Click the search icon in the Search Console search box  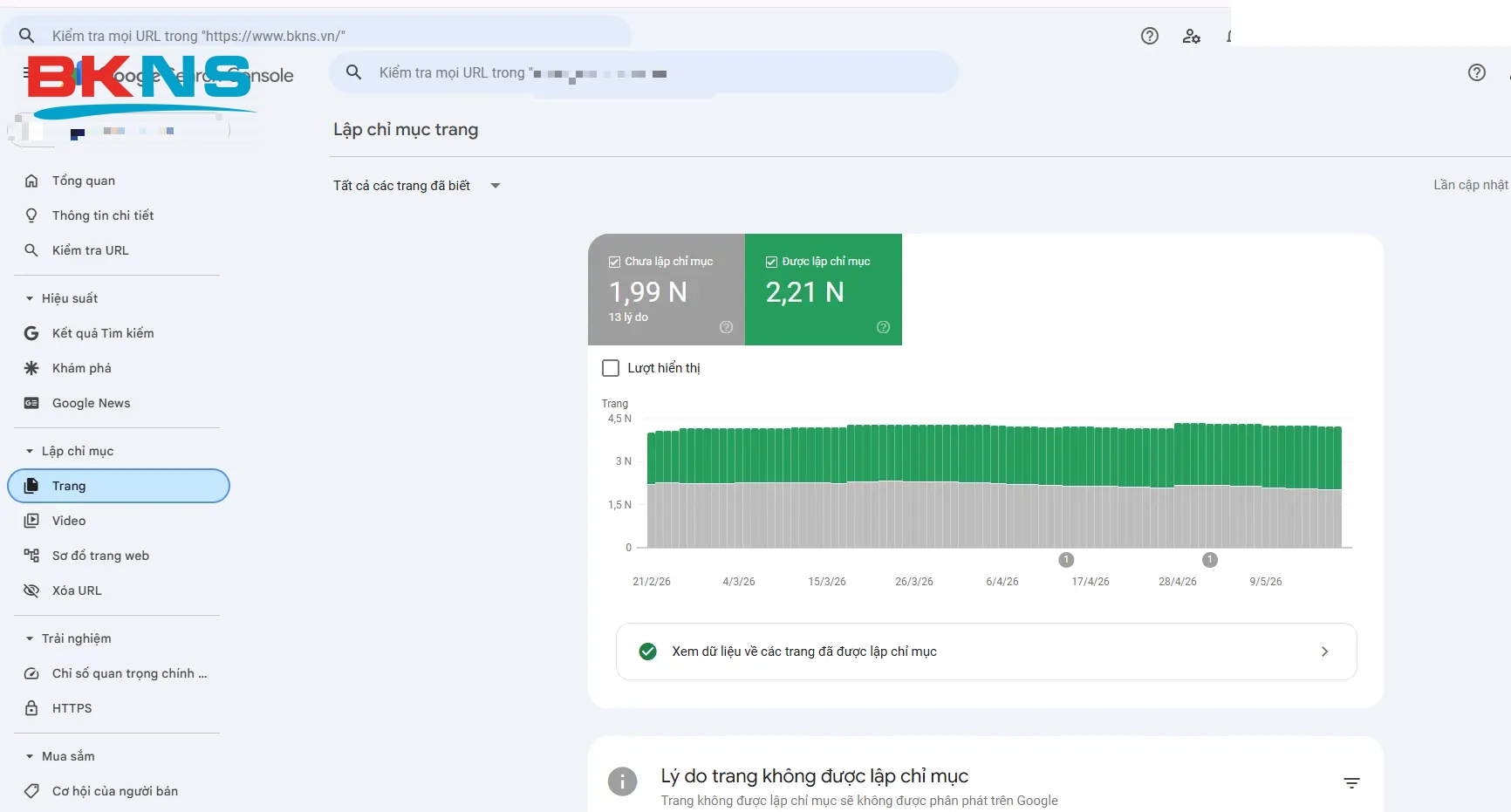click(x=353, y=72)
